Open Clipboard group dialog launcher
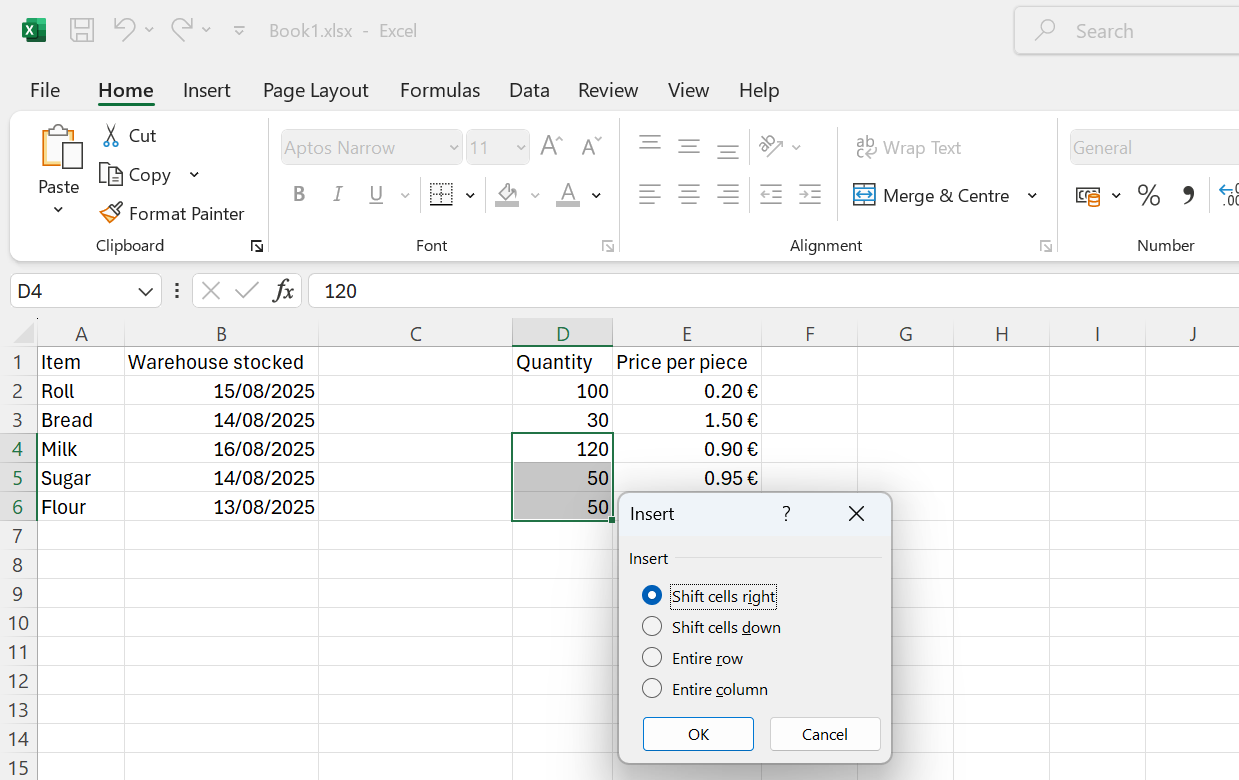This screenshot has height=780, width=1239. [257, 246]
